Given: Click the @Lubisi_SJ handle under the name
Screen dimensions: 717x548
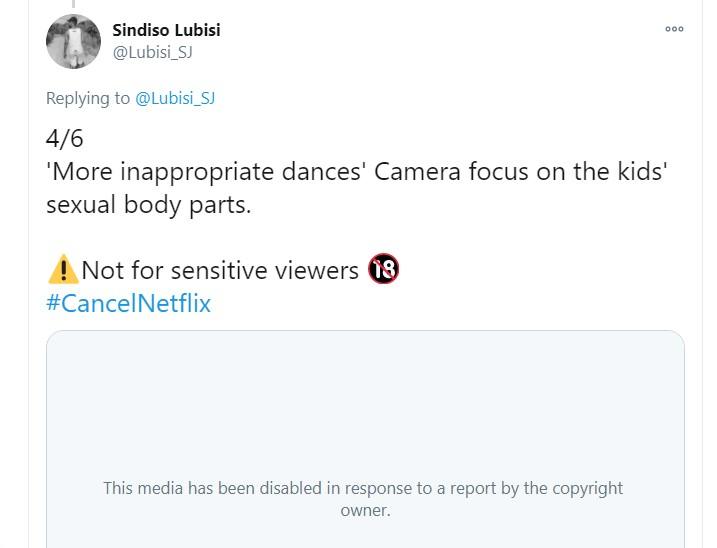Looking at the screenshot, I should (152, 53).
